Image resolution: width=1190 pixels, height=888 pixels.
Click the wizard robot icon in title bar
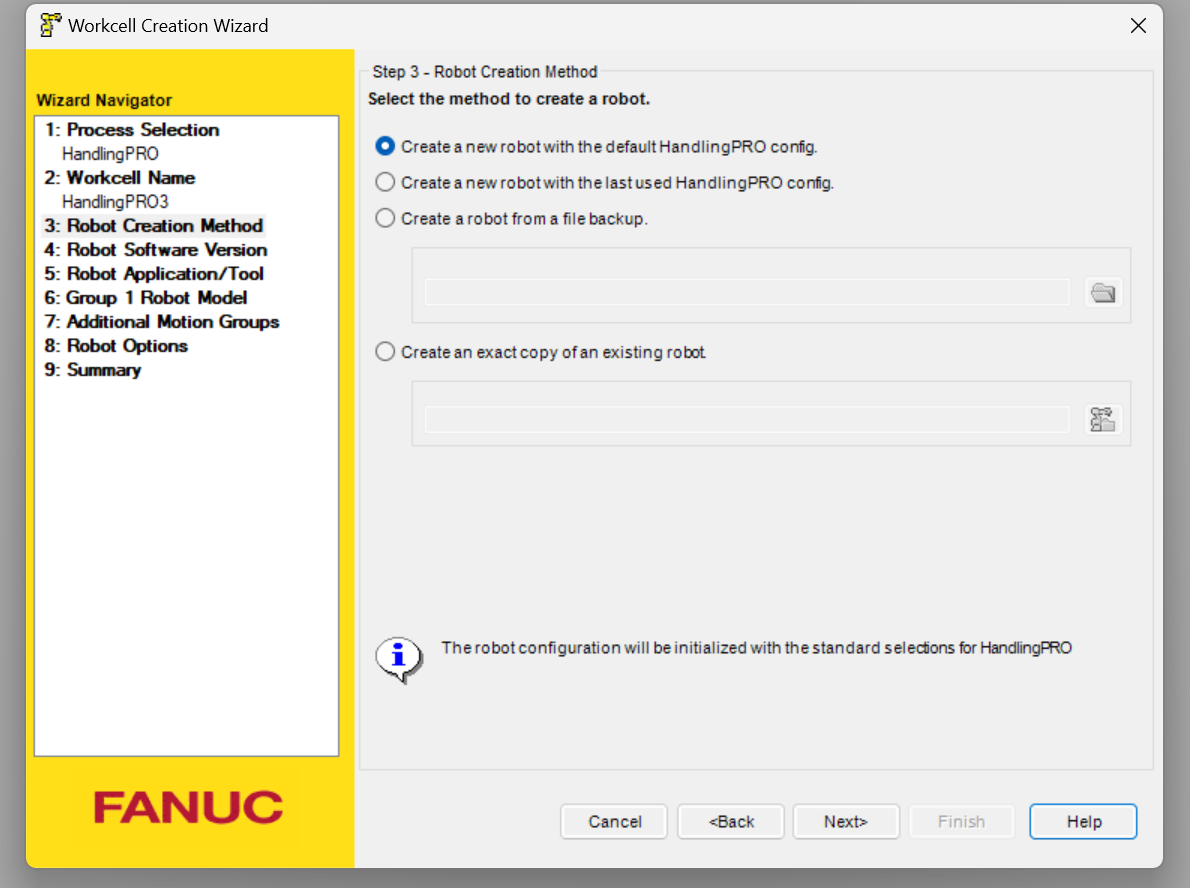tap(50, 25)
